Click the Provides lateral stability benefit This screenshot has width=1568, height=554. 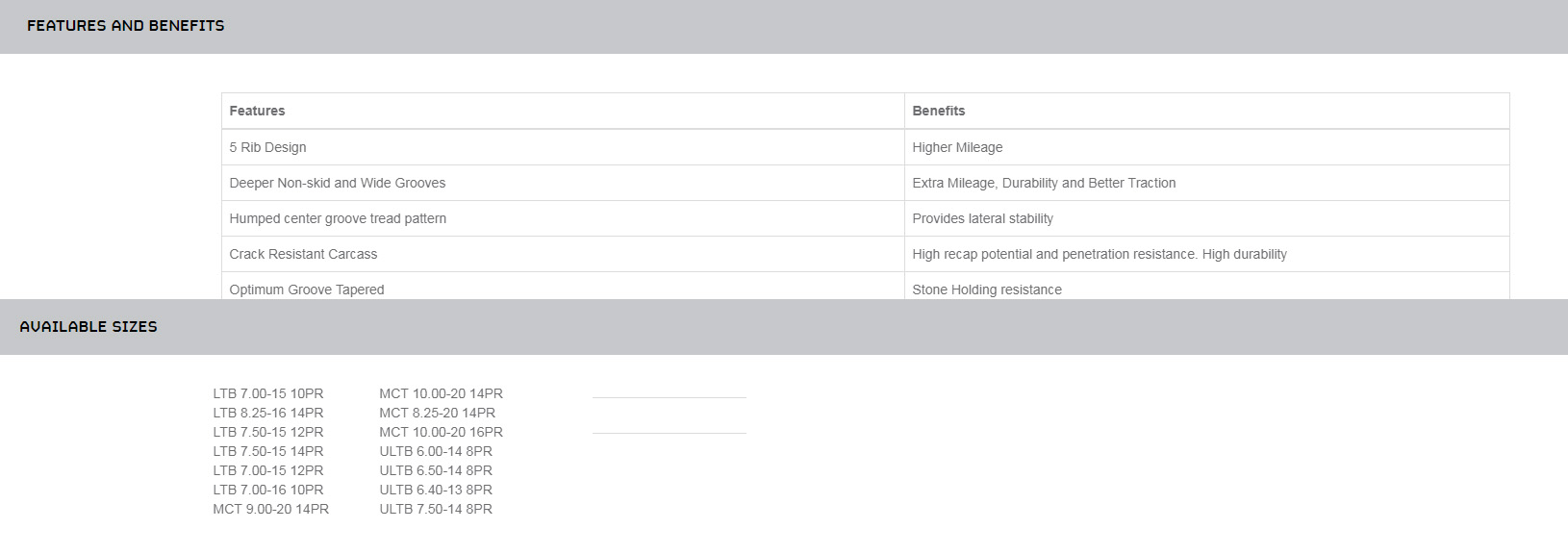982,219
